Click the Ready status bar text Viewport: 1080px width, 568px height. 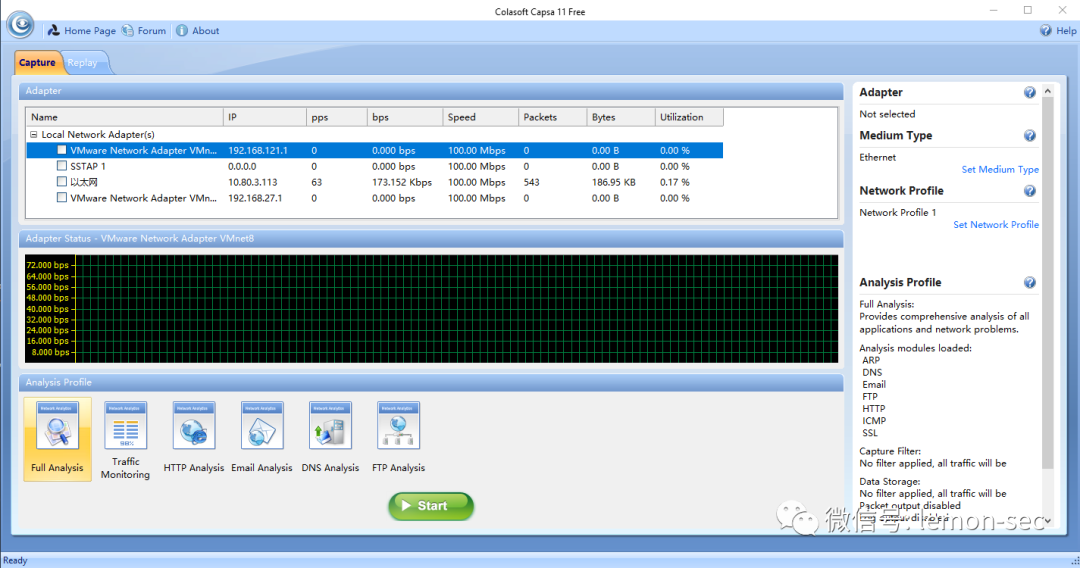[x=15, y=560]
